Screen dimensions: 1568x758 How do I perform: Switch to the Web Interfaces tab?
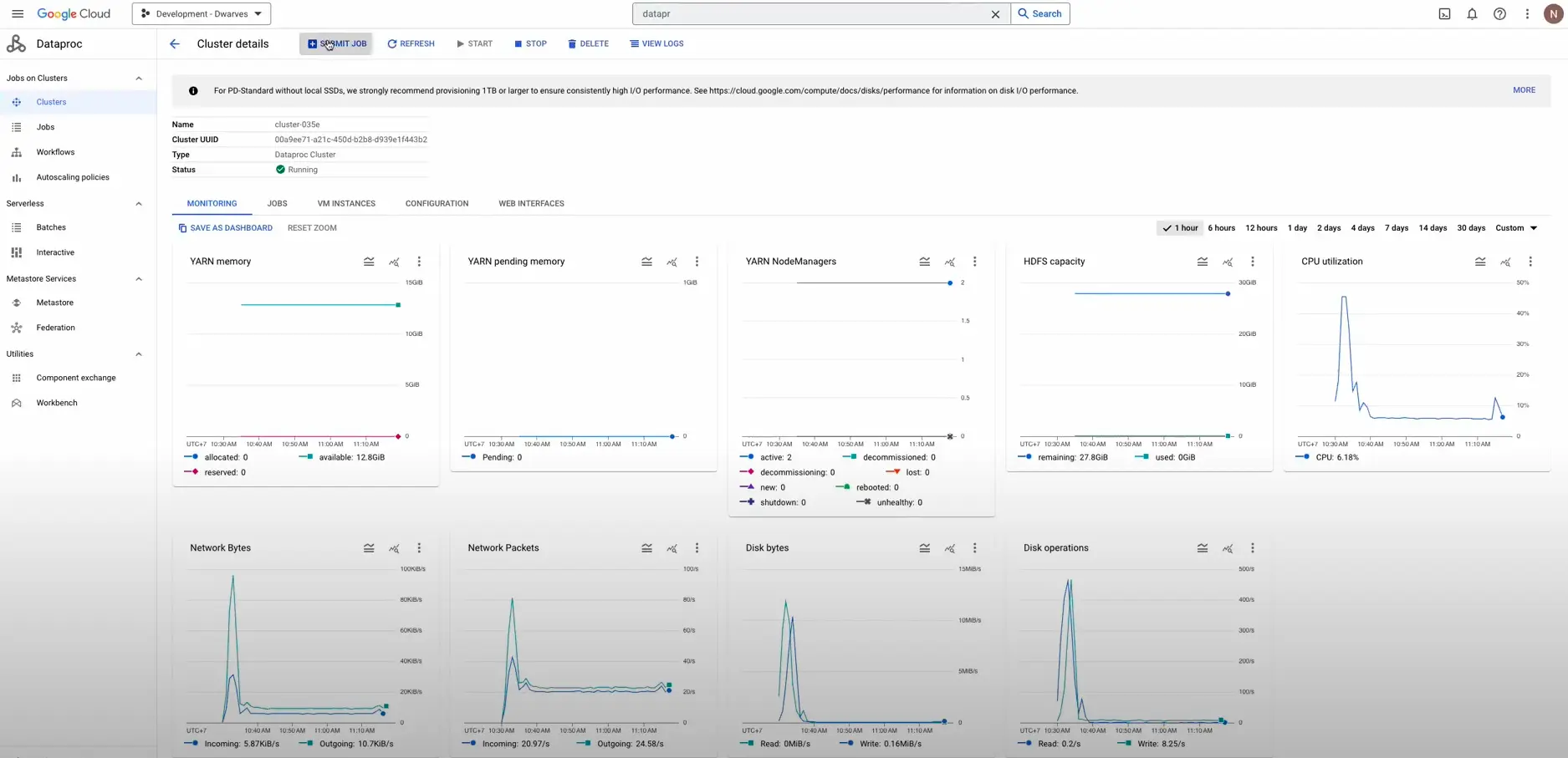pyautogui.click(x=531, y=204)
